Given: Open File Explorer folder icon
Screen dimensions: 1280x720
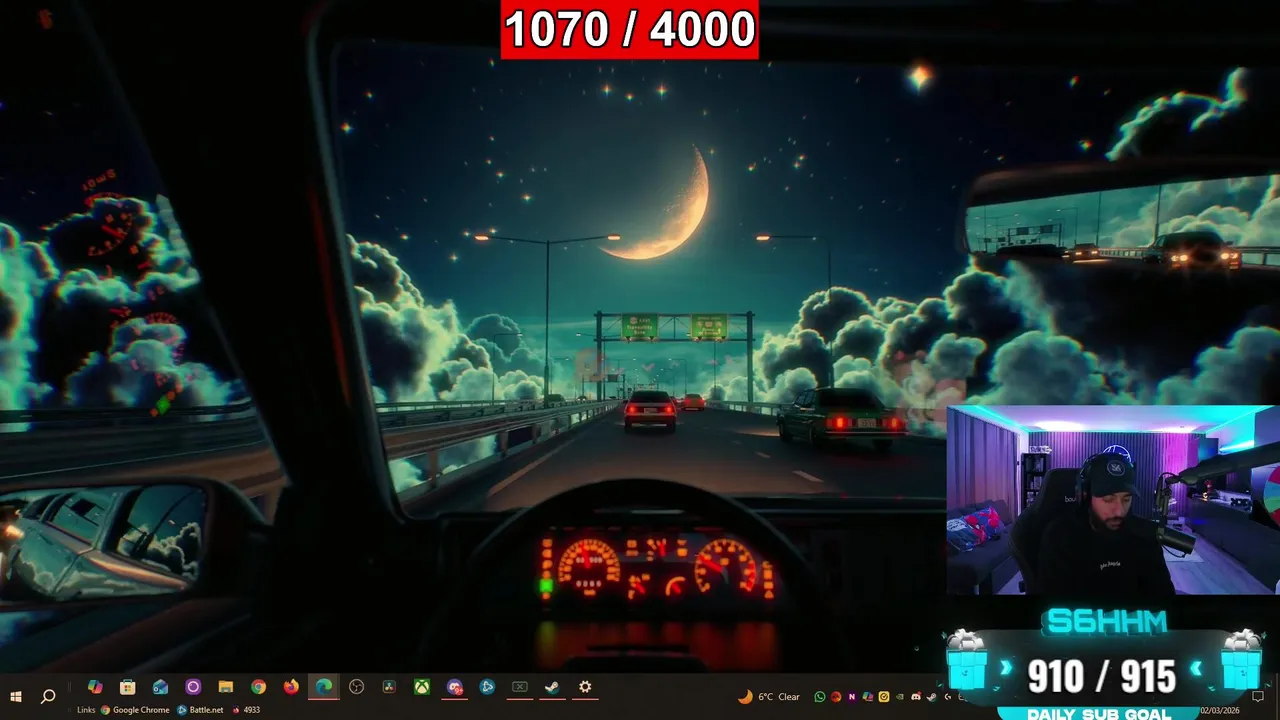Looking at the screenshot, I should click(x=226, y=687).
